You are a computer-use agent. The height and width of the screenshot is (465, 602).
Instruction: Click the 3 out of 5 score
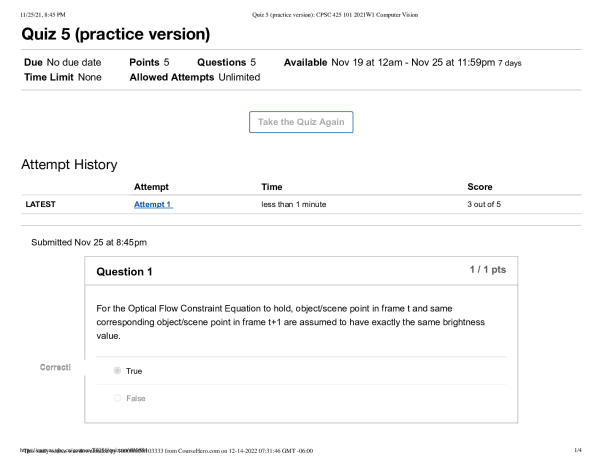pos(484,204)
